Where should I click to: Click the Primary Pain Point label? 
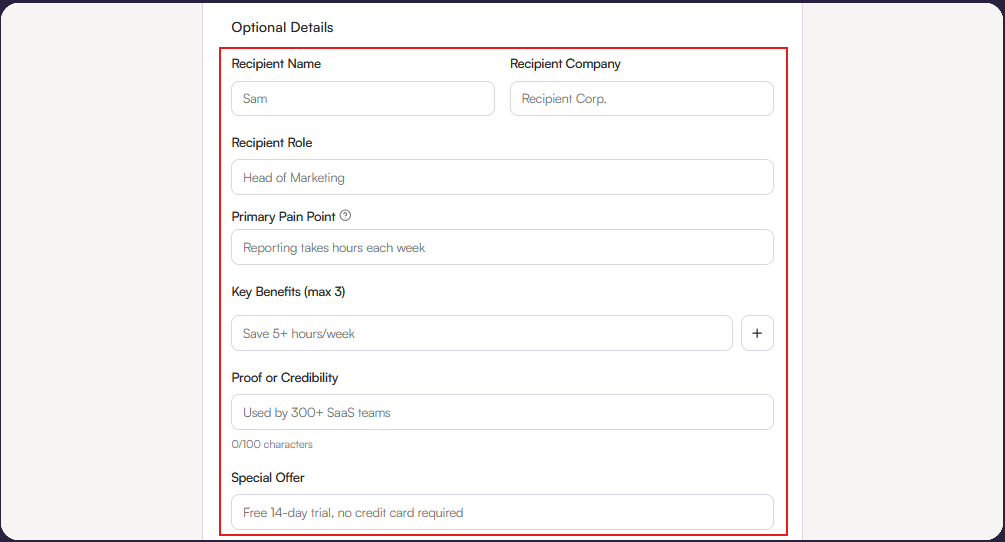[x=283, y=217]
